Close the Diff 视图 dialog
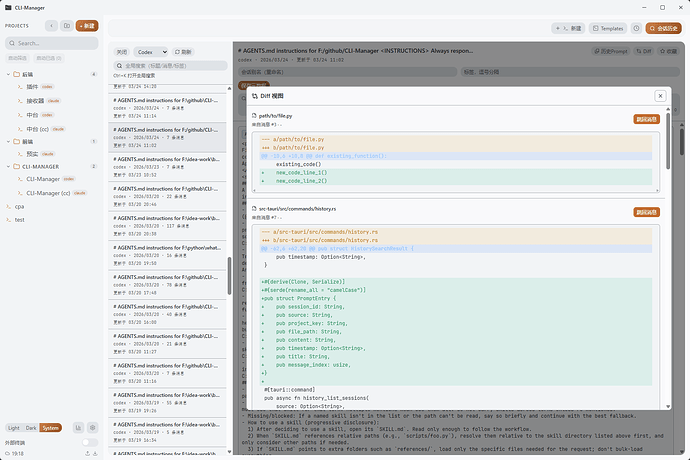This screenshot has width=690, height=460. 660,96
